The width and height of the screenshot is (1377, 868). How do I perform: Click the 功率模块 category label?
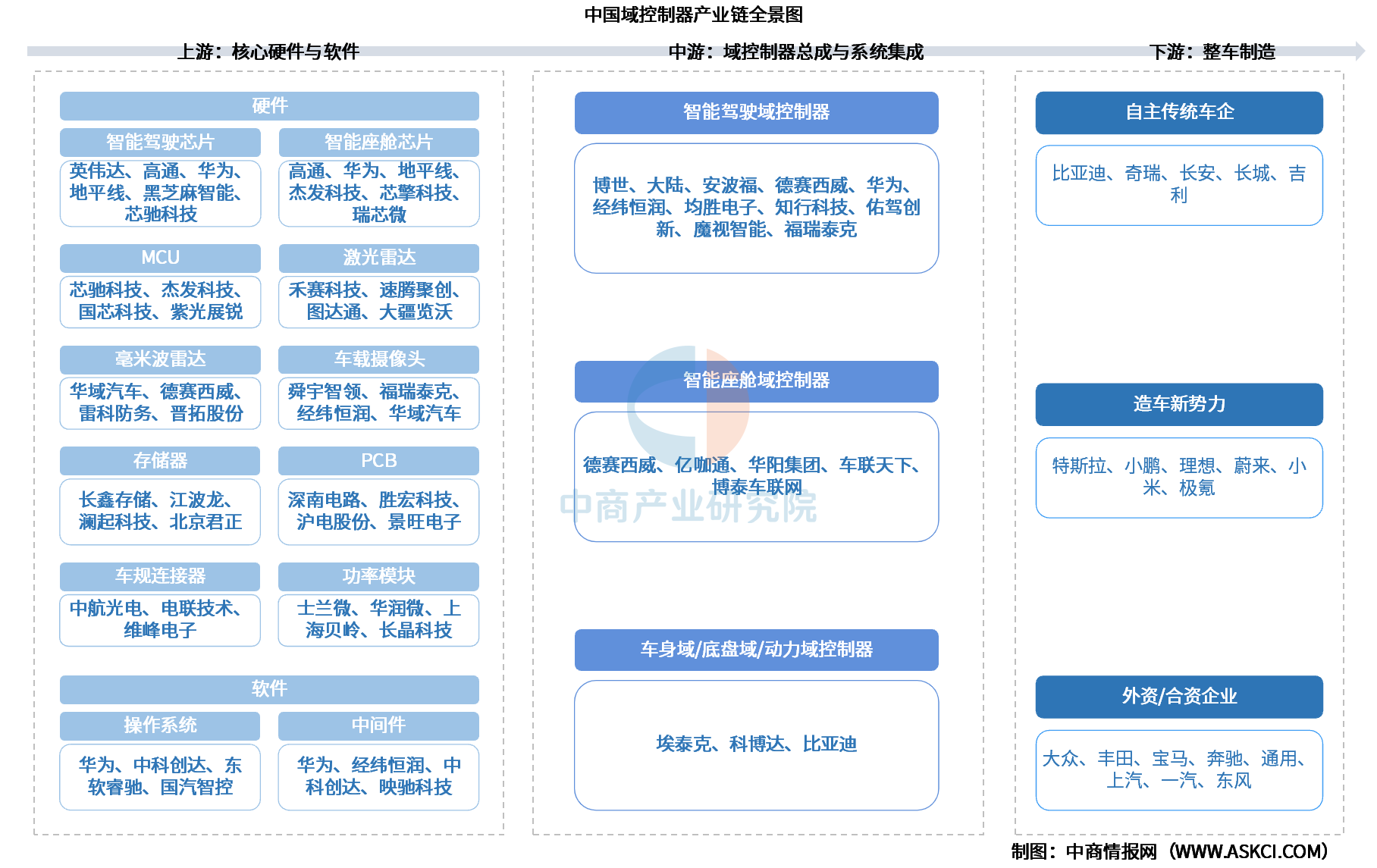click(379, 577)
